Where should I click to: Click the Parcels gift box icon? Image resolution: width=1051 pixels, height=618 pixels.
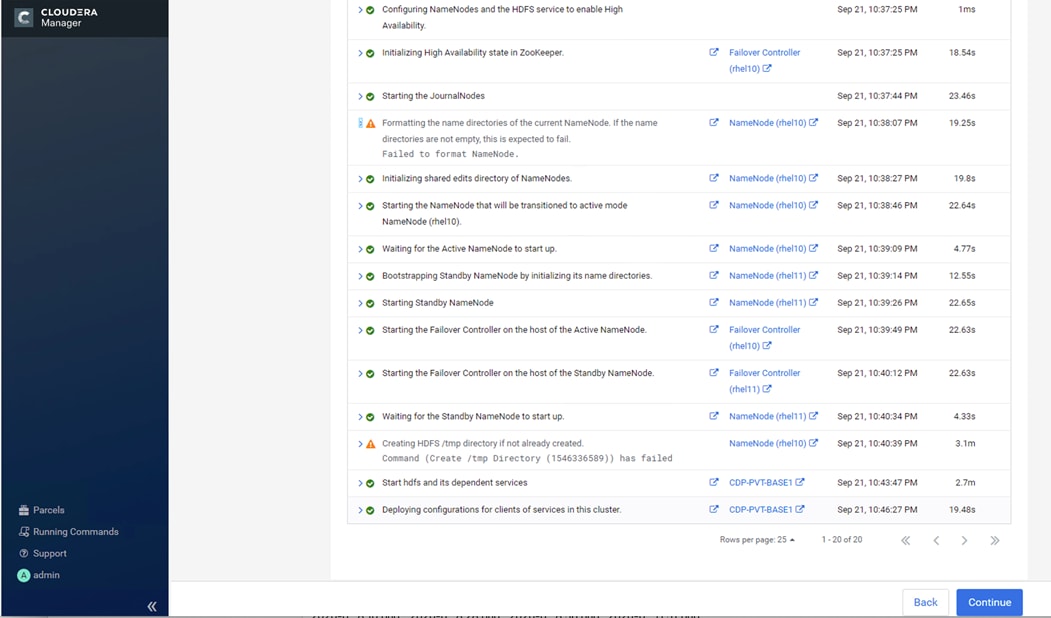pyautogui.click(x=24, y=510)
